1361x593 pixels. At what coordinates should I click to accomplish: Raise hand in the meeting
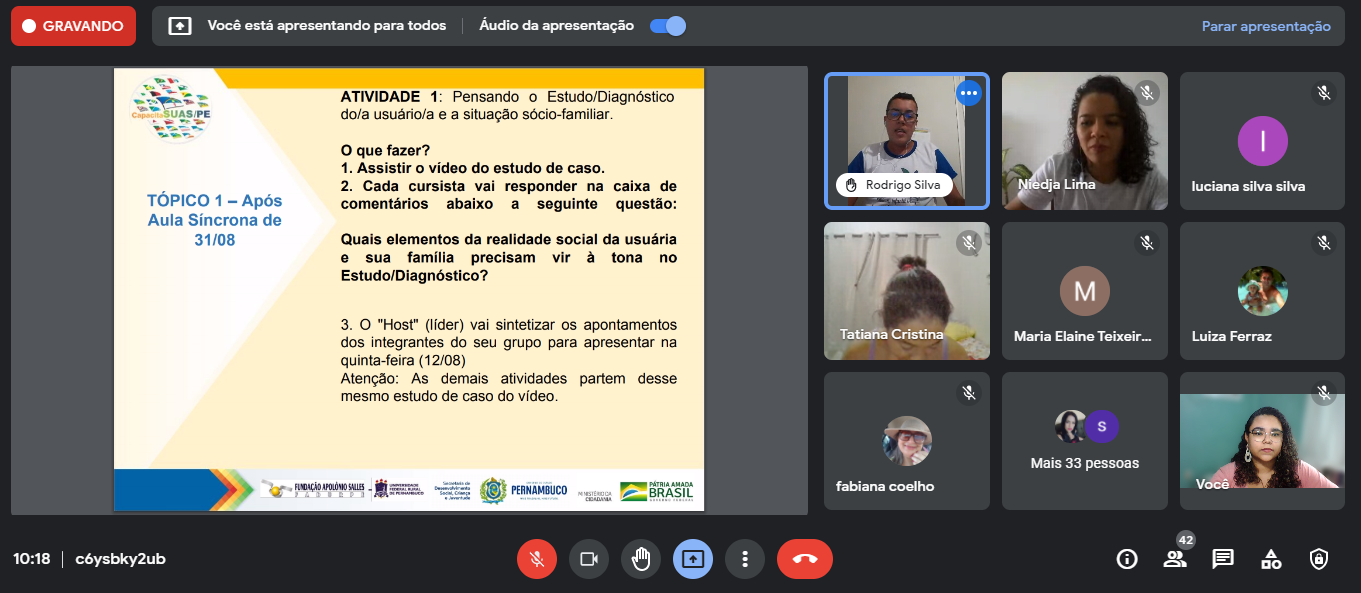pos(641,559)
